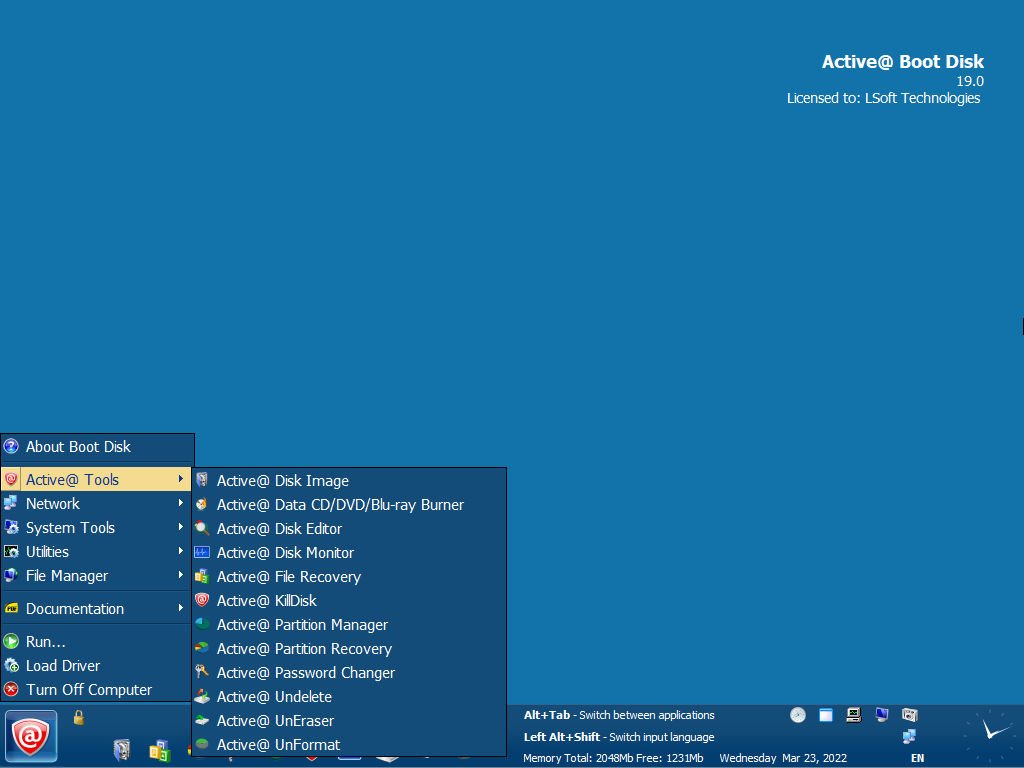
Task: Open About Boot Disk
Action: coord(97,447)
